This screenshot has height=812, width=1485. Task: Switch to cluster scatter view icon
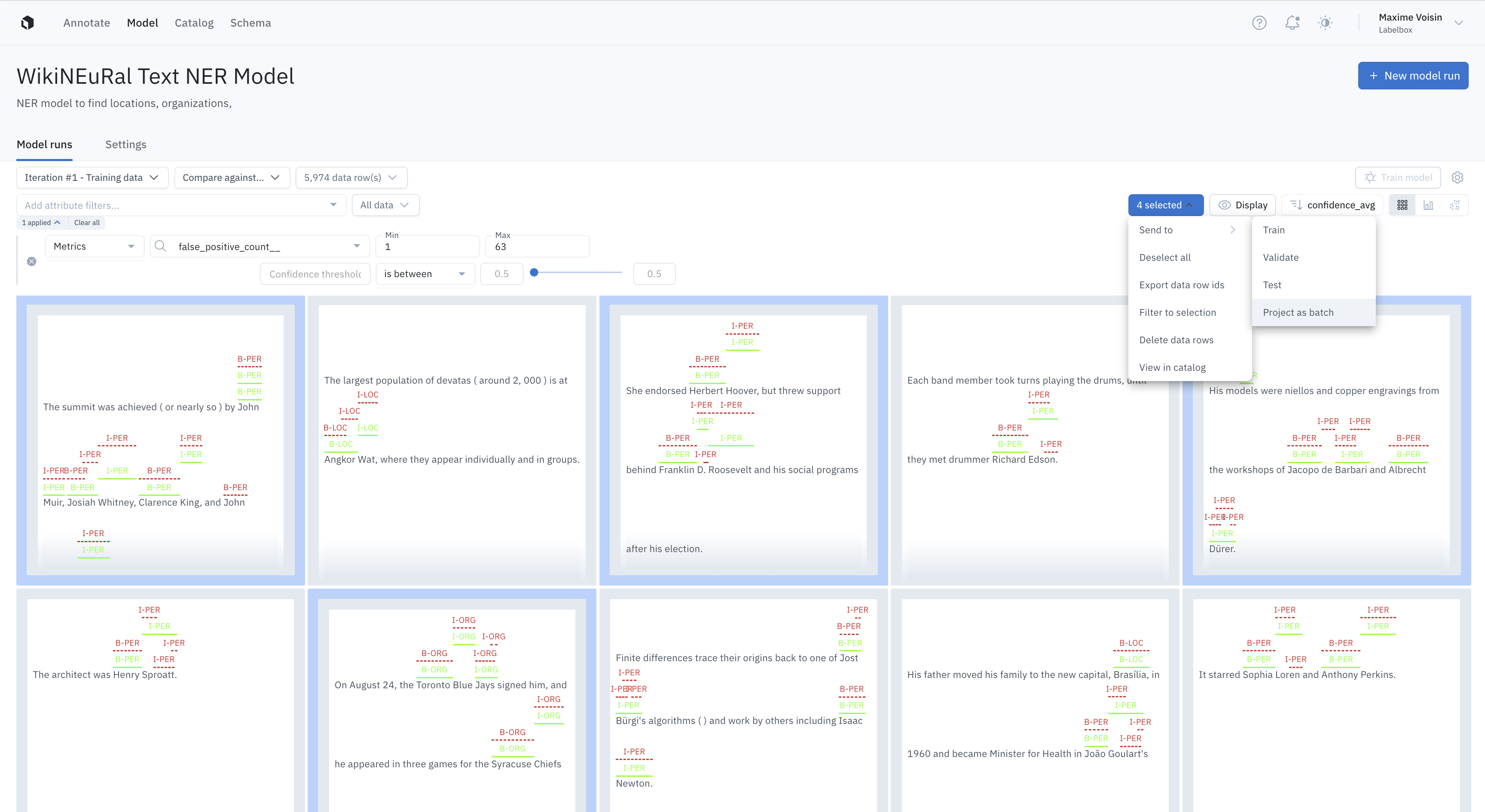(x=1454, y=205)
